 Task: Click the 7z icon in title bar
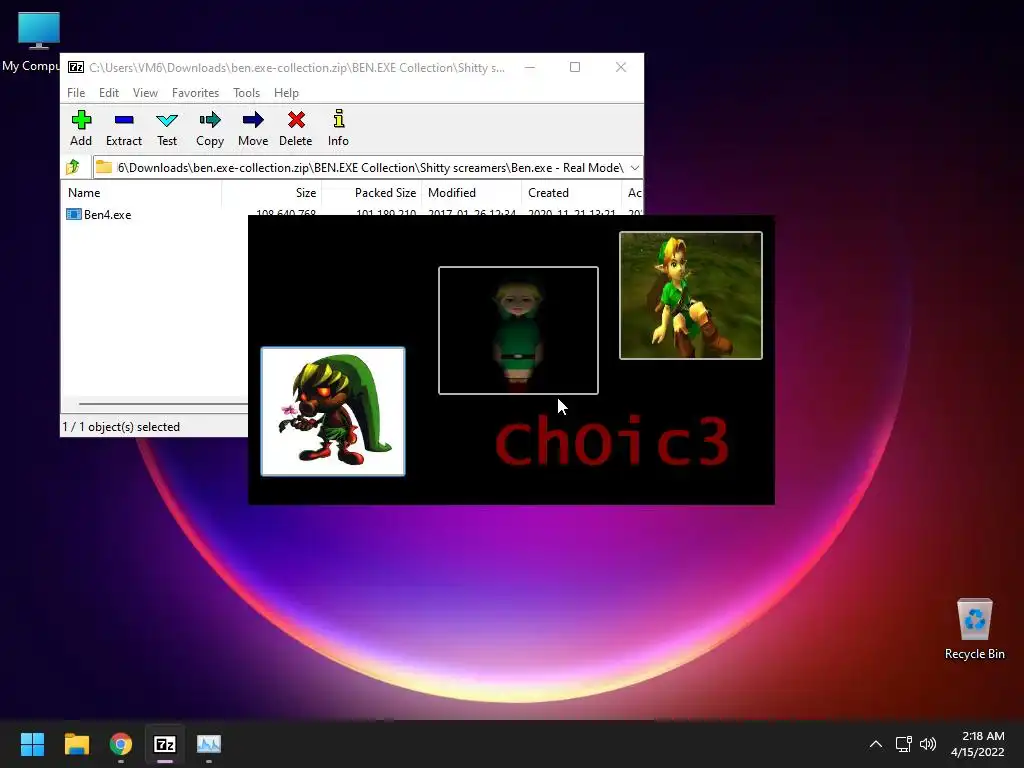76,67
